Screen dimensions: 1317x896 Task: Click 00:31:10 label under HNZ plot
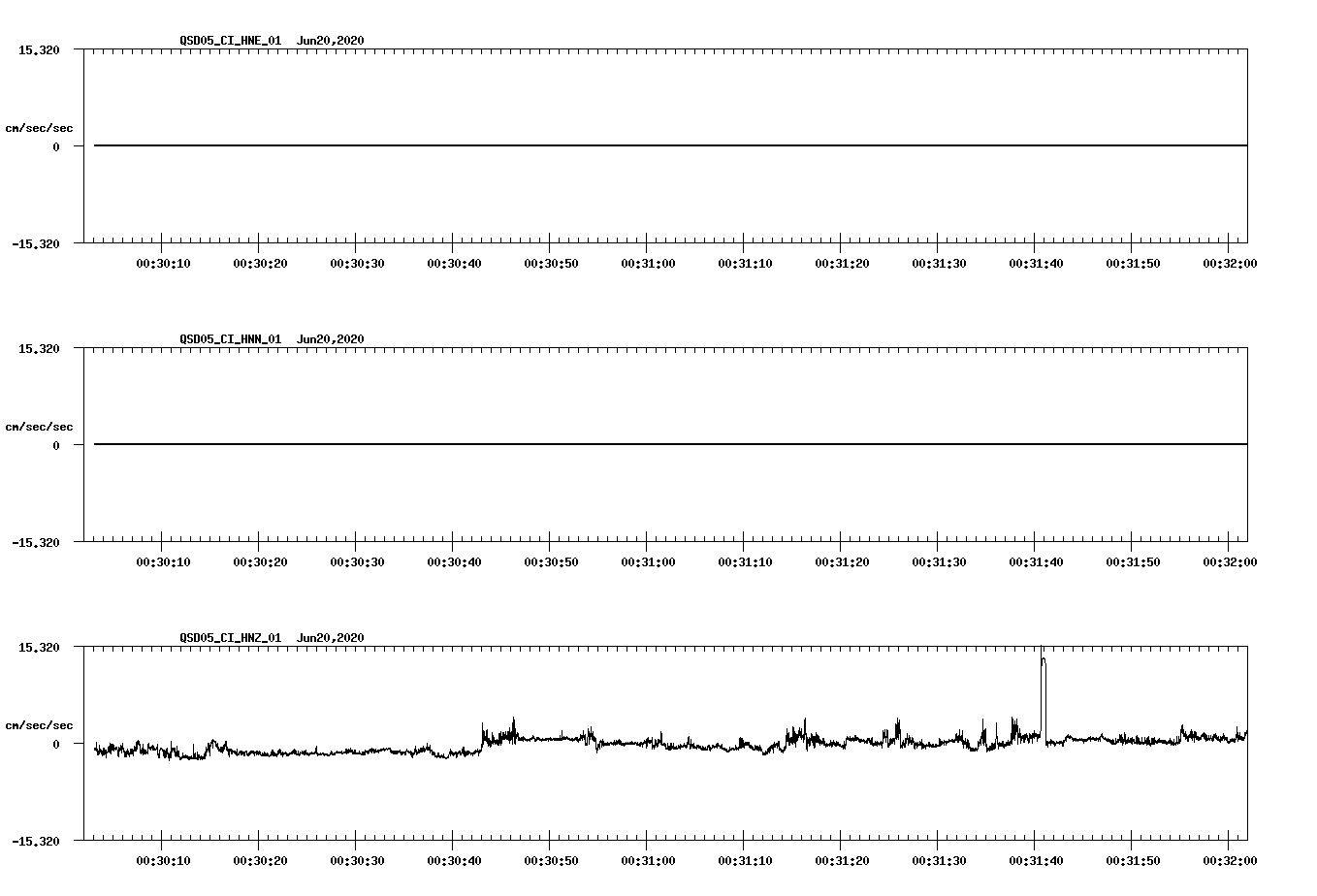click(x=745, y=861)
